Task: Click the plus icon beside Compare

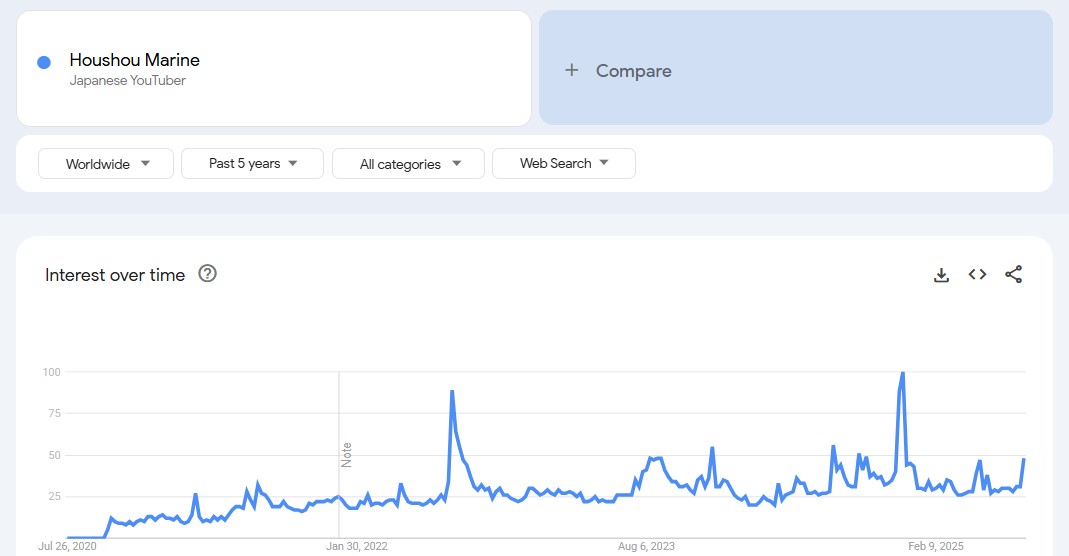Action: click(572, 70)
